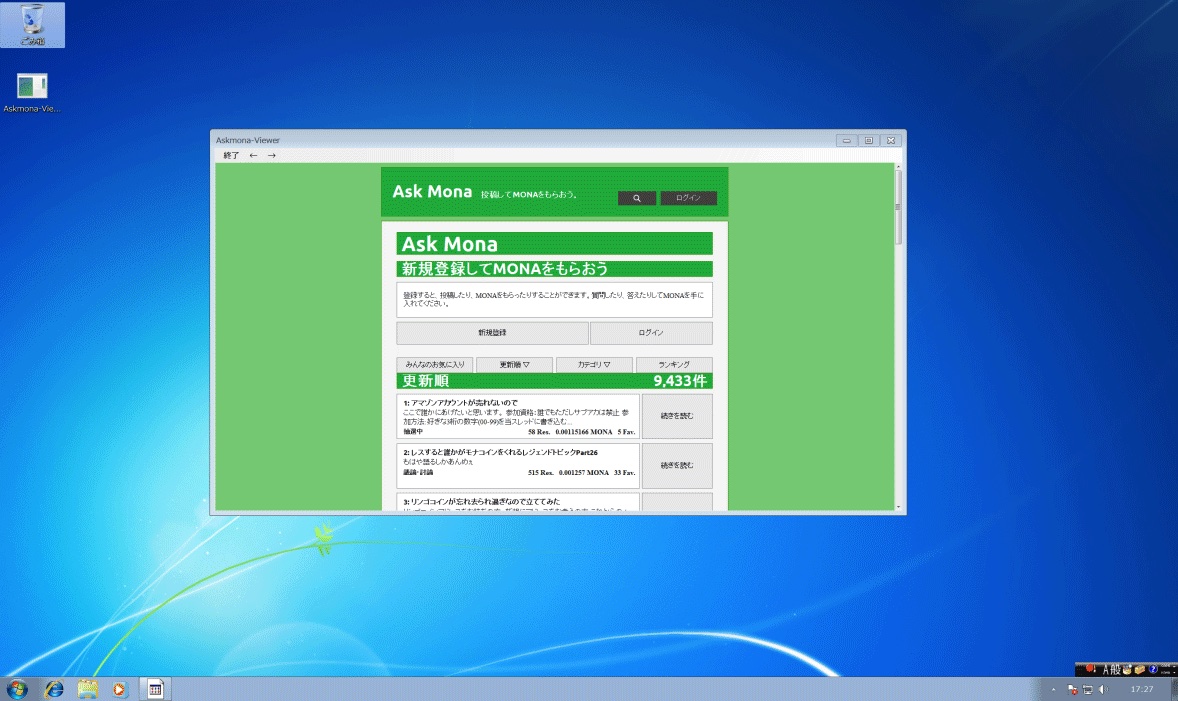Screen dimensions: 1178x701
Task: Expand the カテゴリ category dropdown
Action: (594, 365)
